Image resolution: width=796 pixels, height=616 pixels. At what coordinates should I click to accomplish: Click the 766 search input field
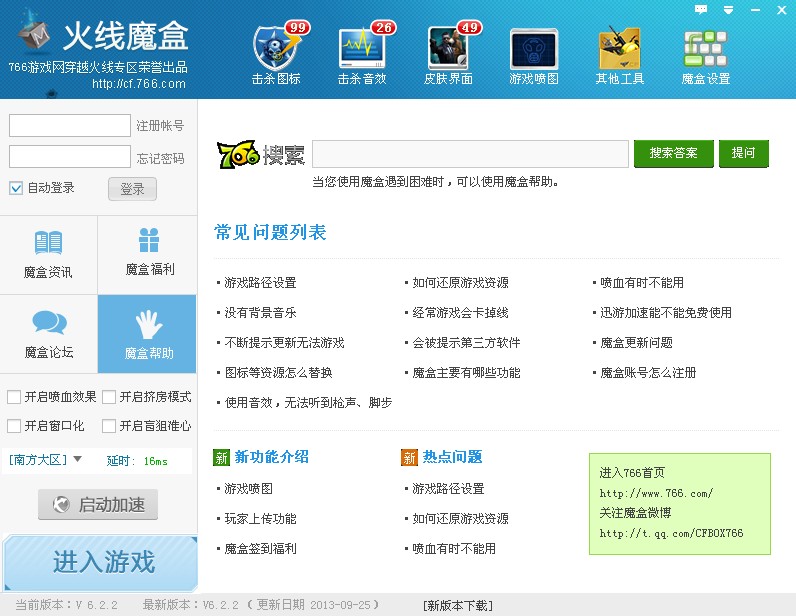point(469,154)
